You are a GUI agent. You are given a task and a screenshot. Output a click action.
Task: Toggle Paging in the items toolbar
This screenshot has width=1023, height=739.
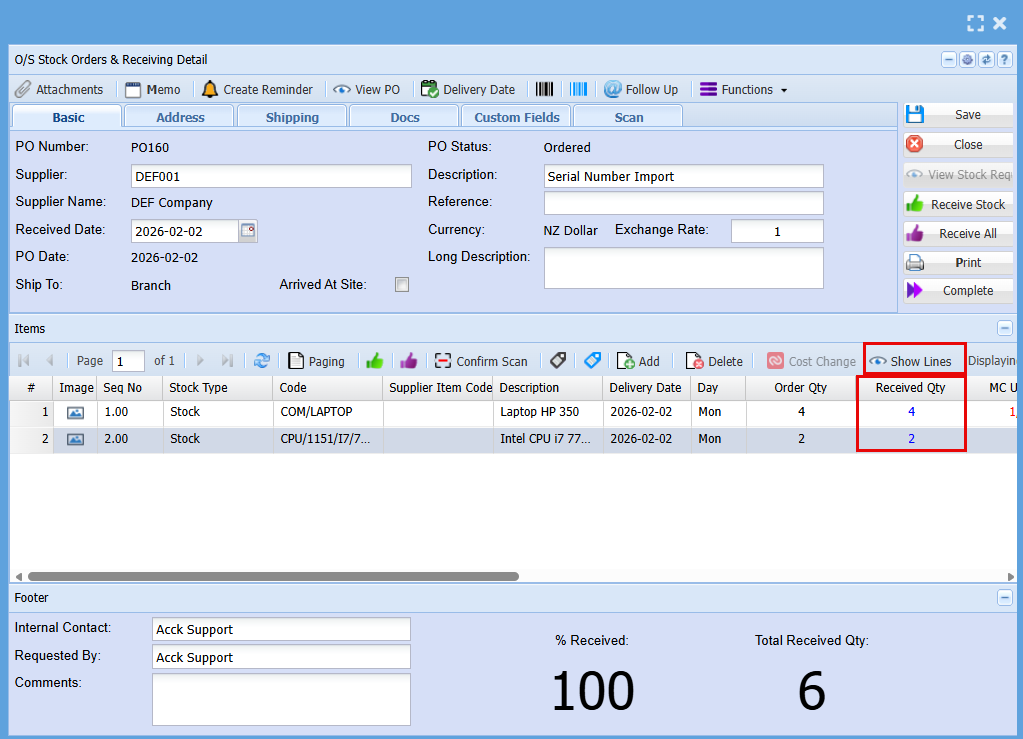tap(316, 361)
